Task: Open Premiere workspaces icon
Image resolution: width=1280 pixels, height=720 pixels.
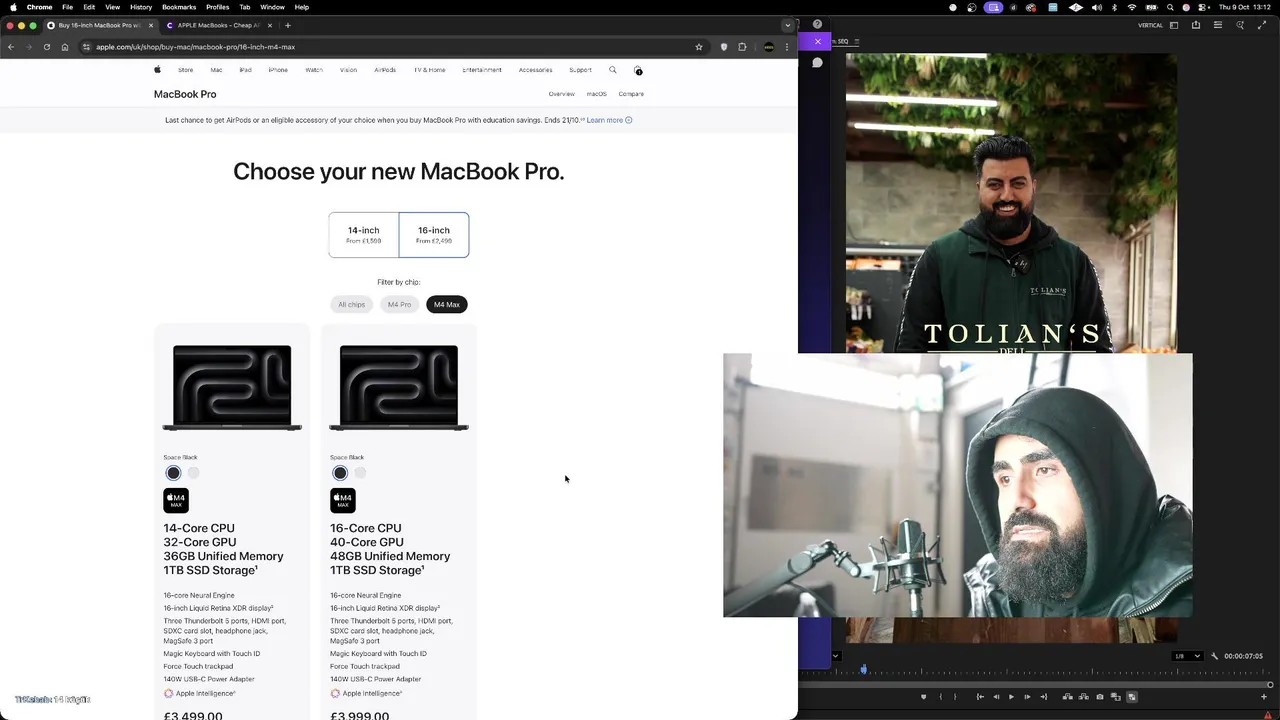Action: (x=1174, y=25)
